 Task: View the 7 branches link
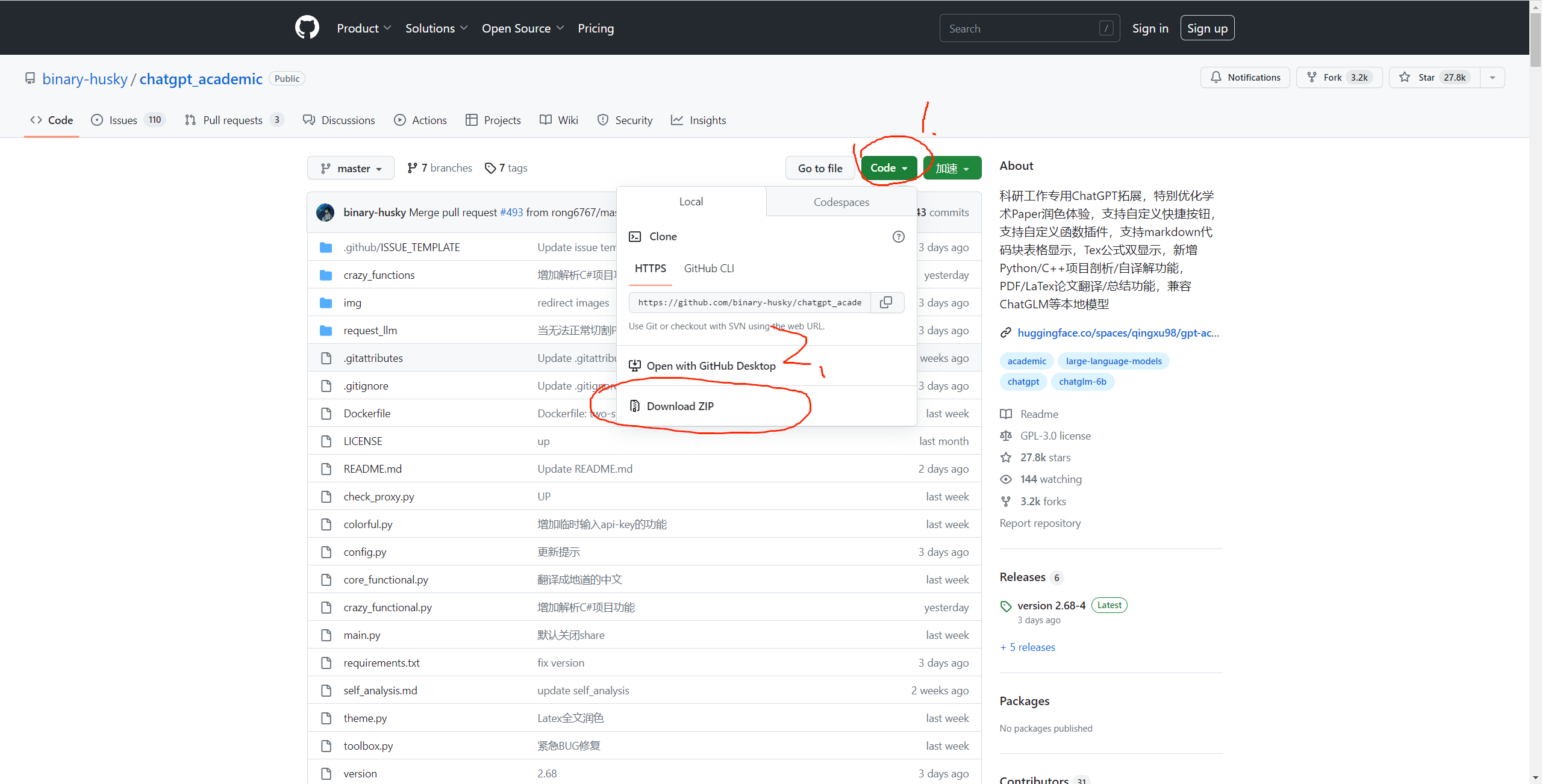pyautogui.click(x=440, y=168)
